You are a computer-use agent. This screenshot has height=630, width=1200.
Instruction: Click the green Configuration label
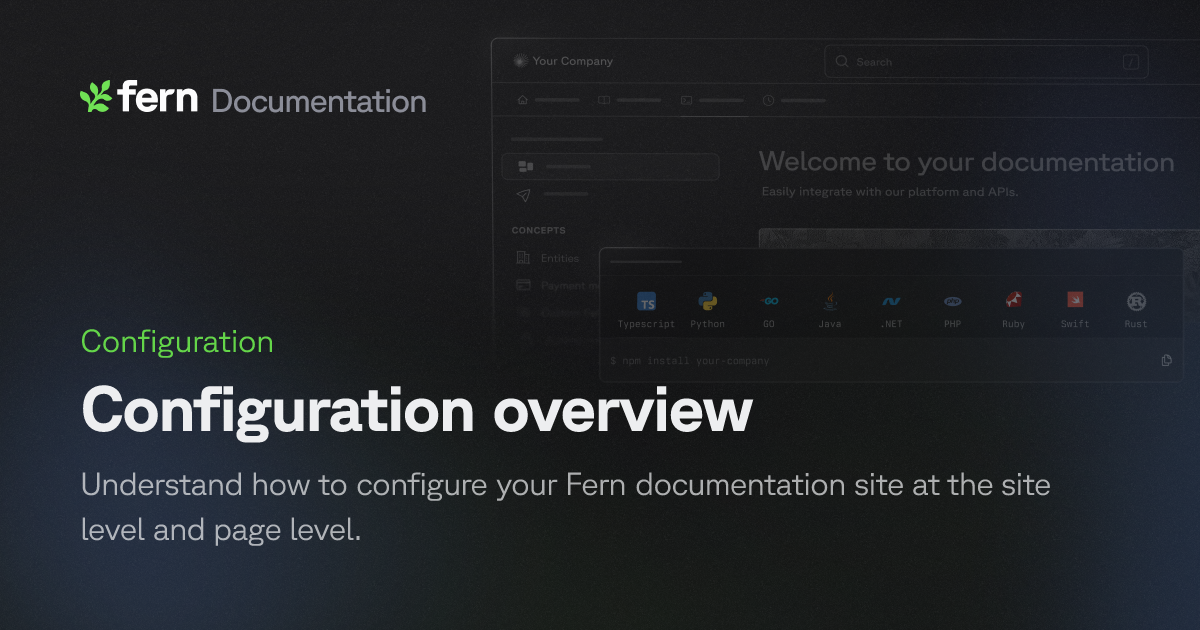coord(177,342)
